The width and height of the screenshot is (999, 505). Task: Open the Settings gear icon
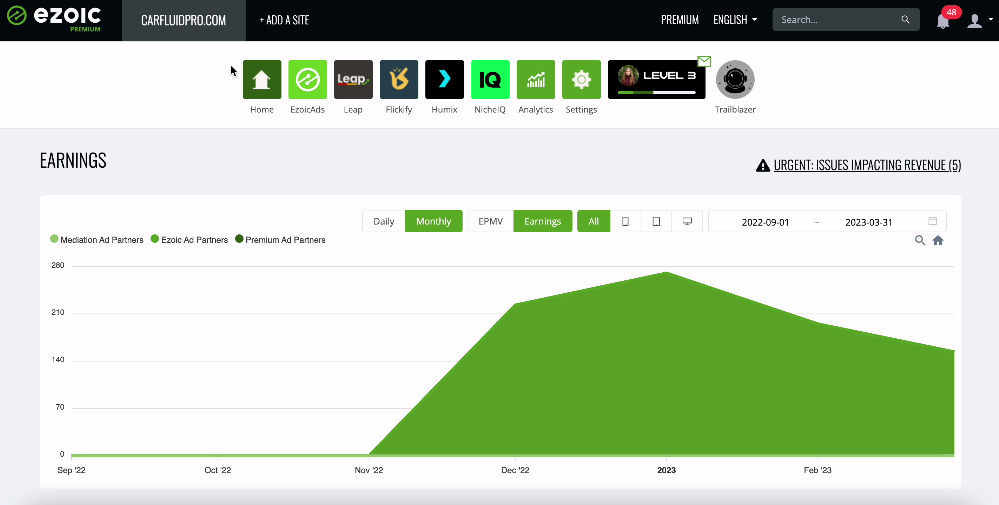581,80
